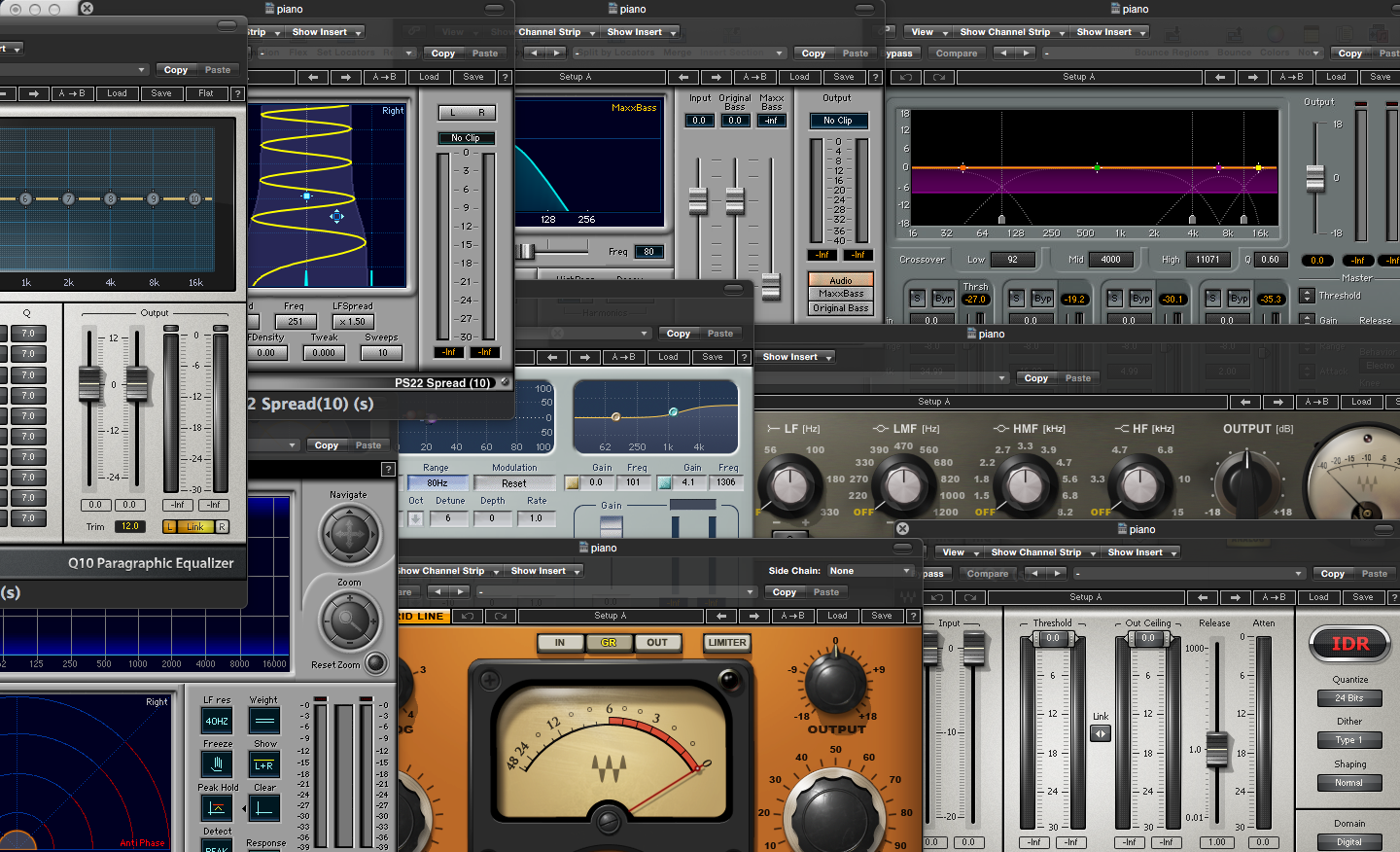Screen dimensions: 1400x852
Task: Click the Trim 12.0 value field
Action: tap(130, 526)
